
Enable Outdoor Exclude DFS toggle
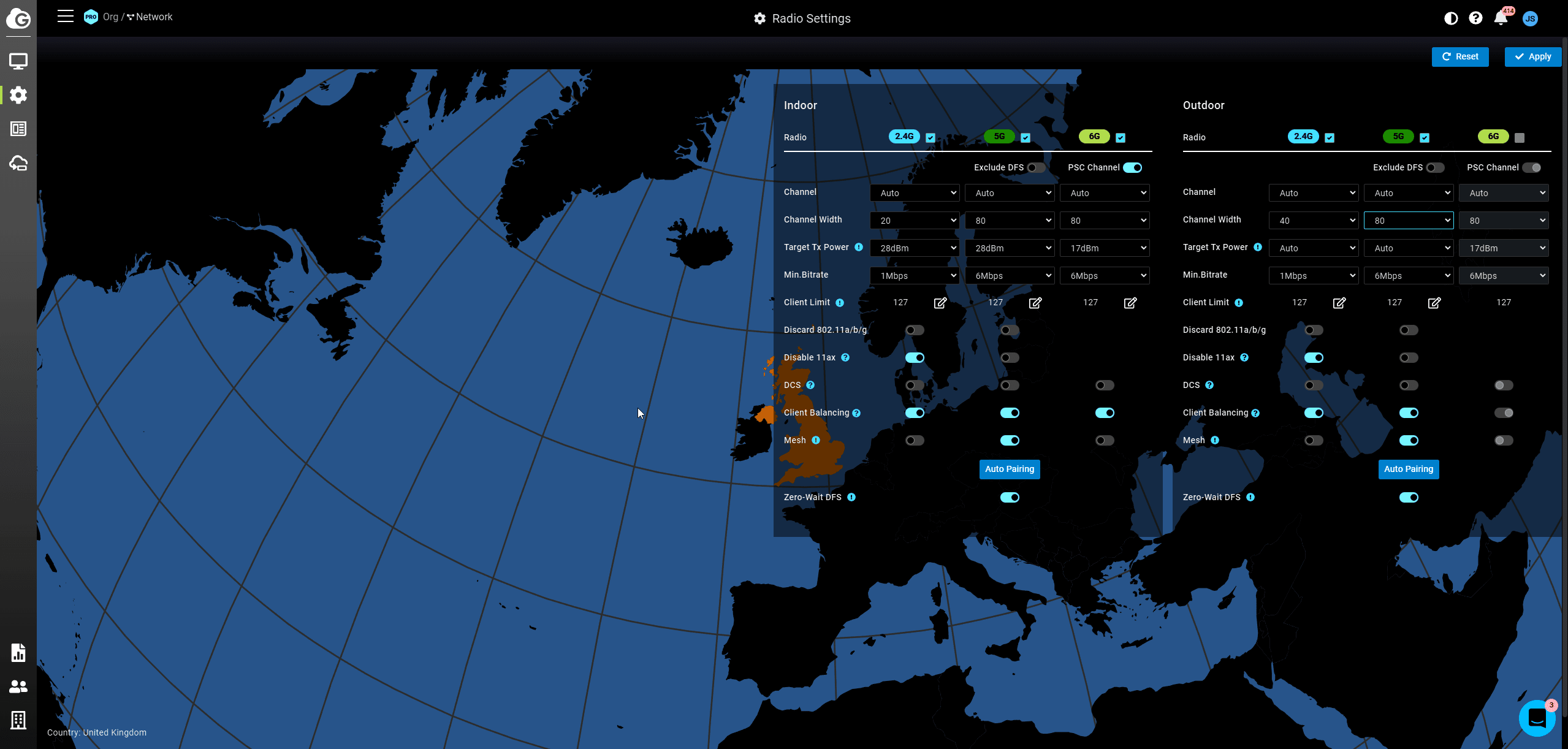tap(1434, 168)
